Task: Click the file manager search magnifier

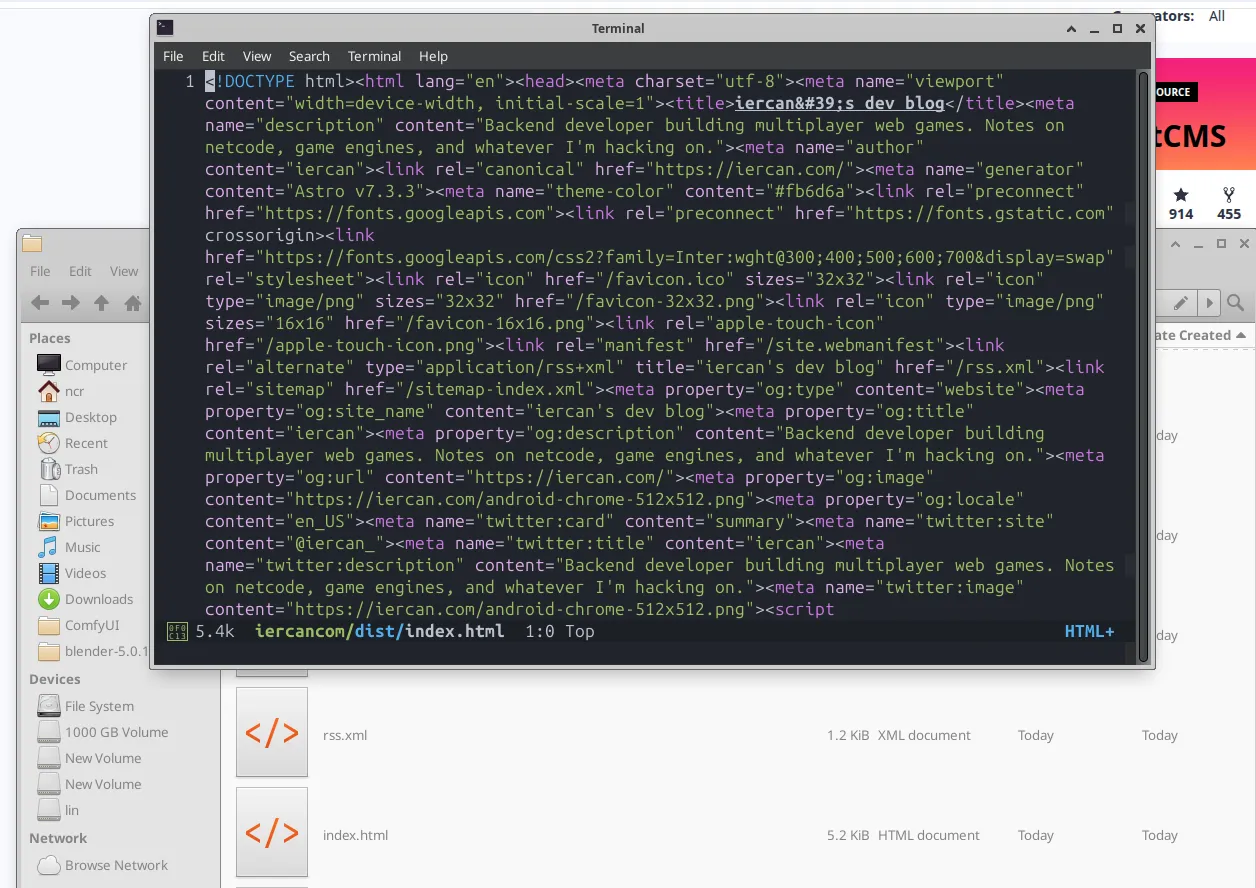Action: tap(1236, 303)
